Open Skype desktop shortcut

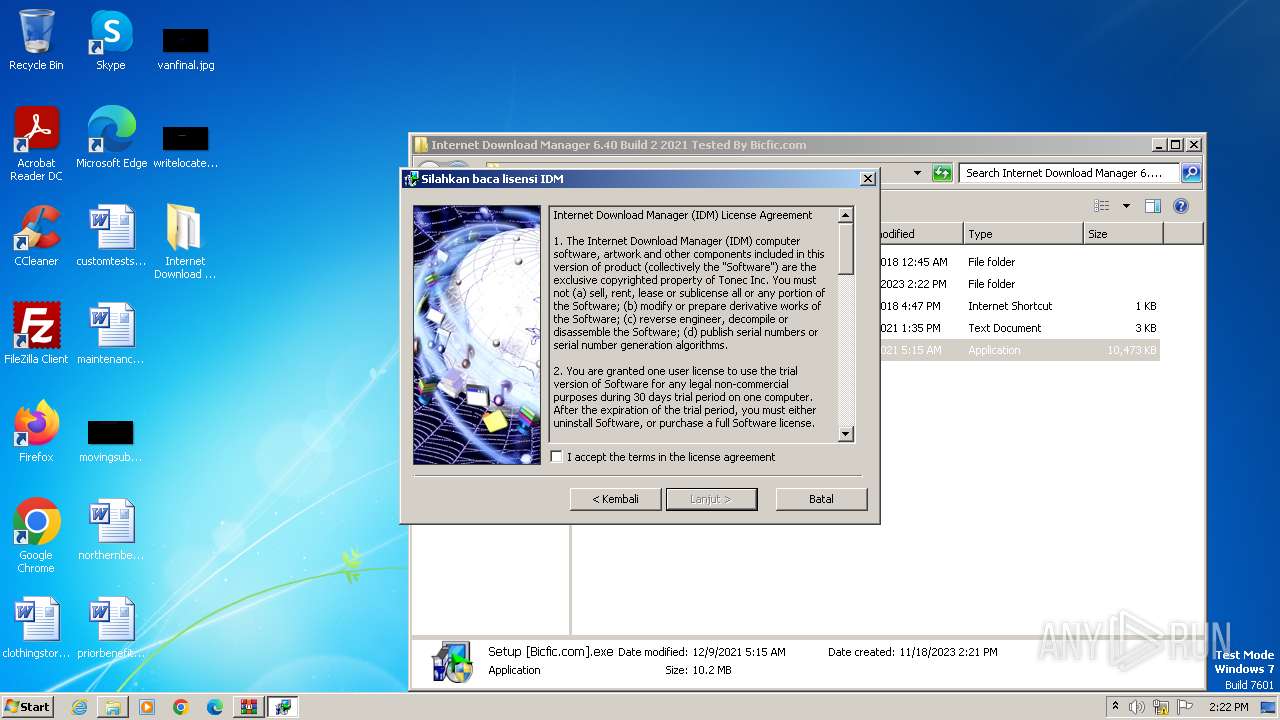point(110,41)
